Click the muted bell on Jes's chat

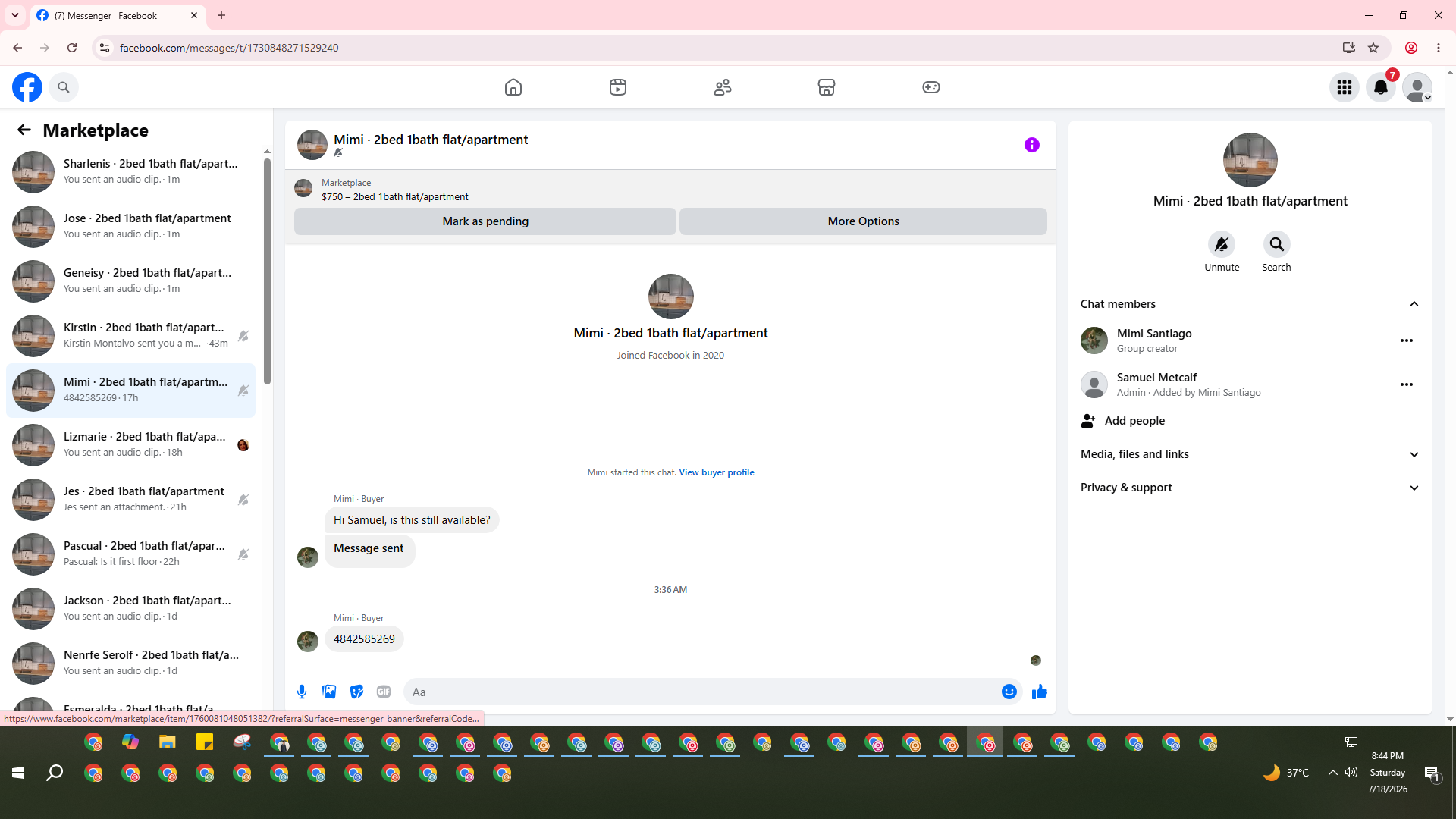pyautogui.click(x=243, y=500)
